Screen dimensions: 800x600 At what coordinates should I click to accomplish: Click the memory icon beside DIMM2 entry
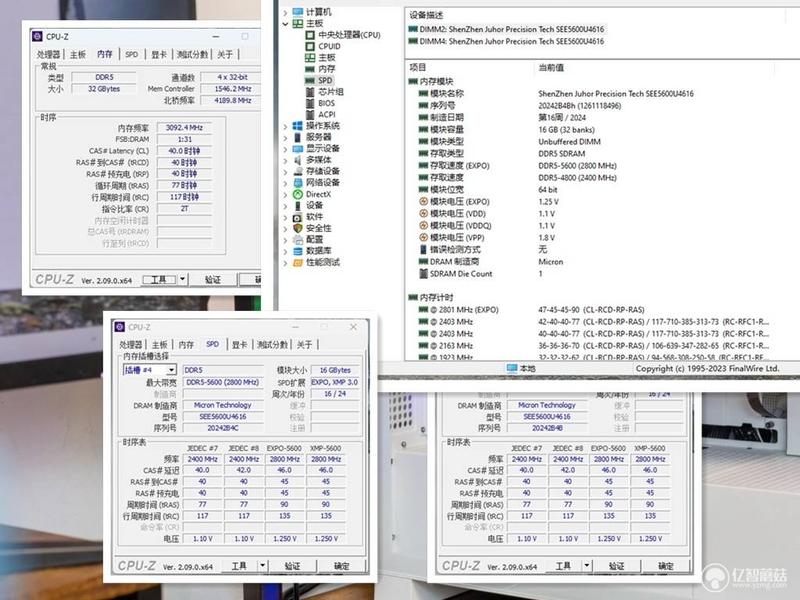click(413, 29)
